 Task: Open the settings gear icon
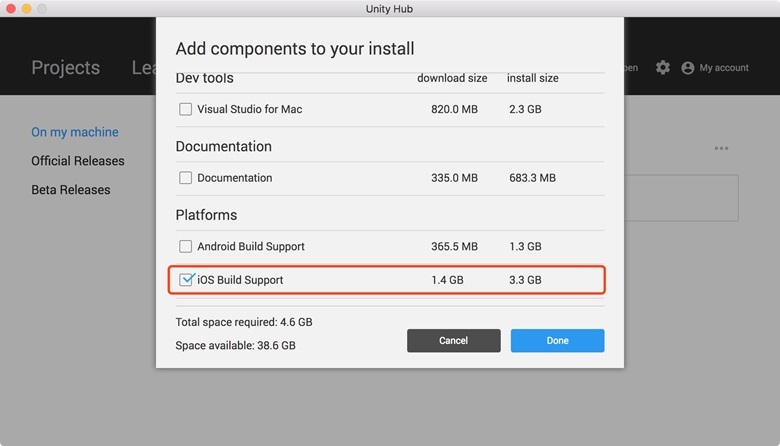point(662,68)
